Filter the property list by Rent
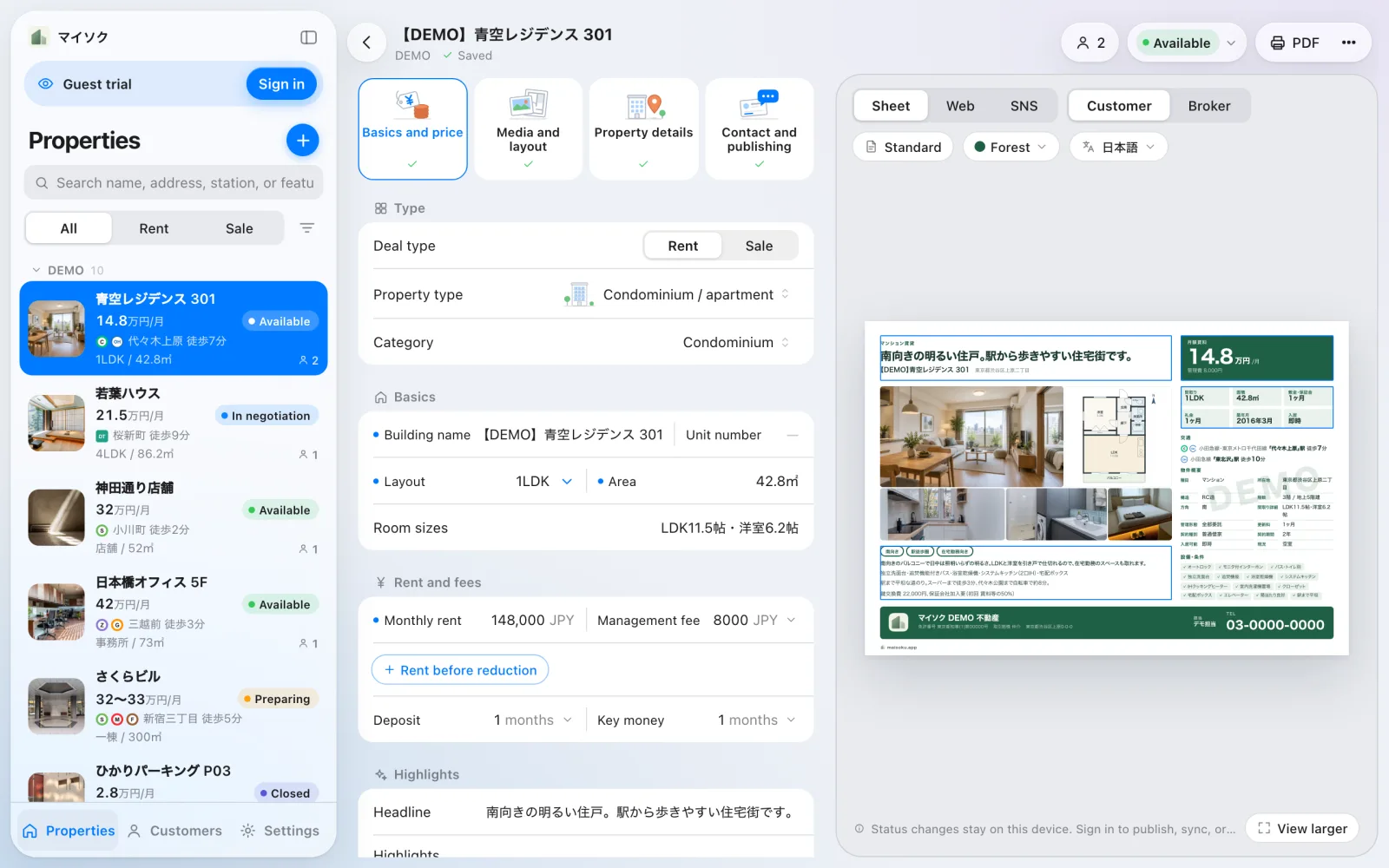The width and height of the screenshot is (1389, 868). click(x=154, y=228)
